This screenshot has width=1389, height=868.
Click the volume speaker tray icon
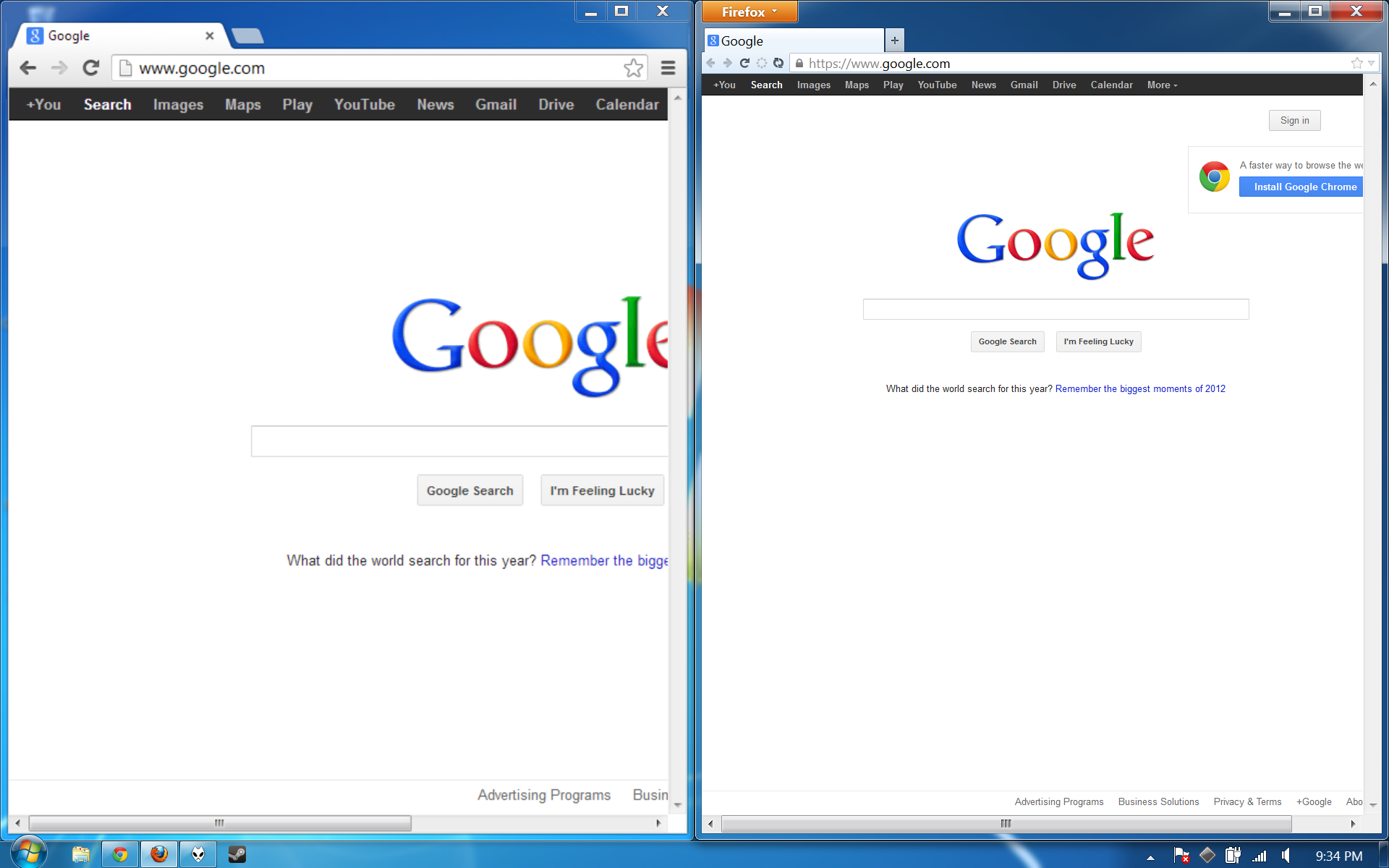(1286, 856)
